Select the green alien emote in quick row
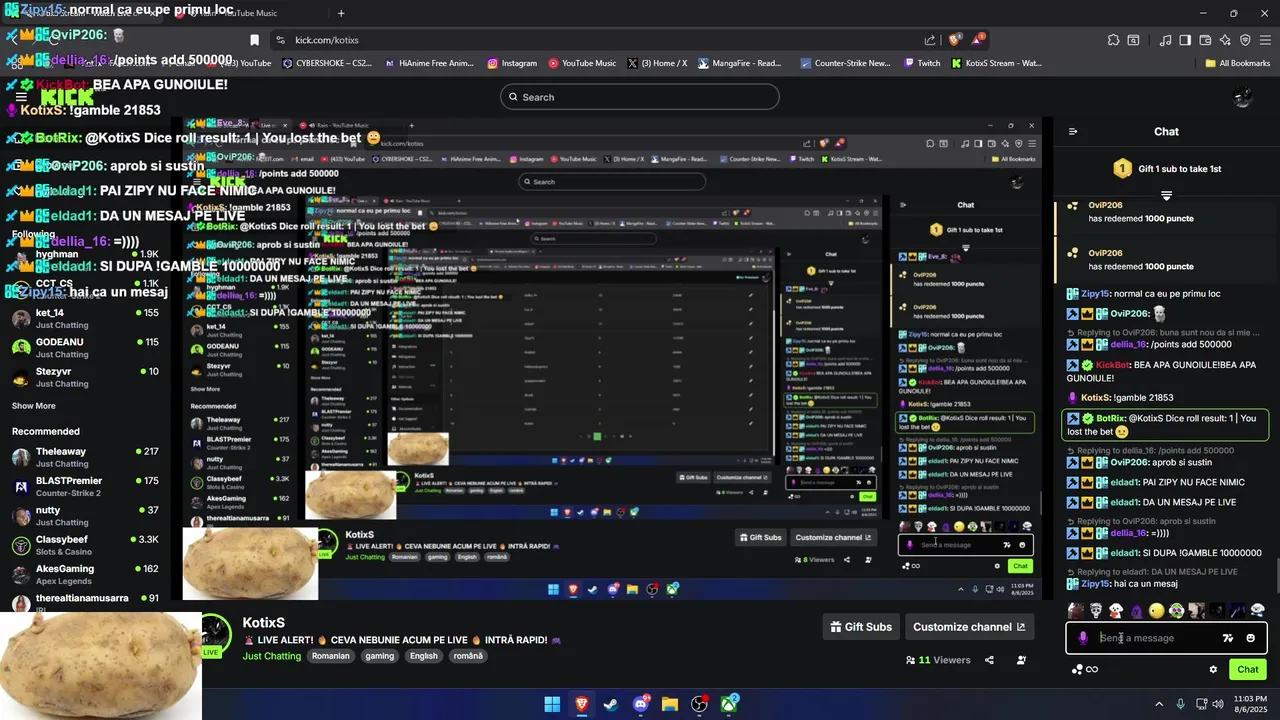Viewport: 1280px width, 720px height. coord(1176,610)
